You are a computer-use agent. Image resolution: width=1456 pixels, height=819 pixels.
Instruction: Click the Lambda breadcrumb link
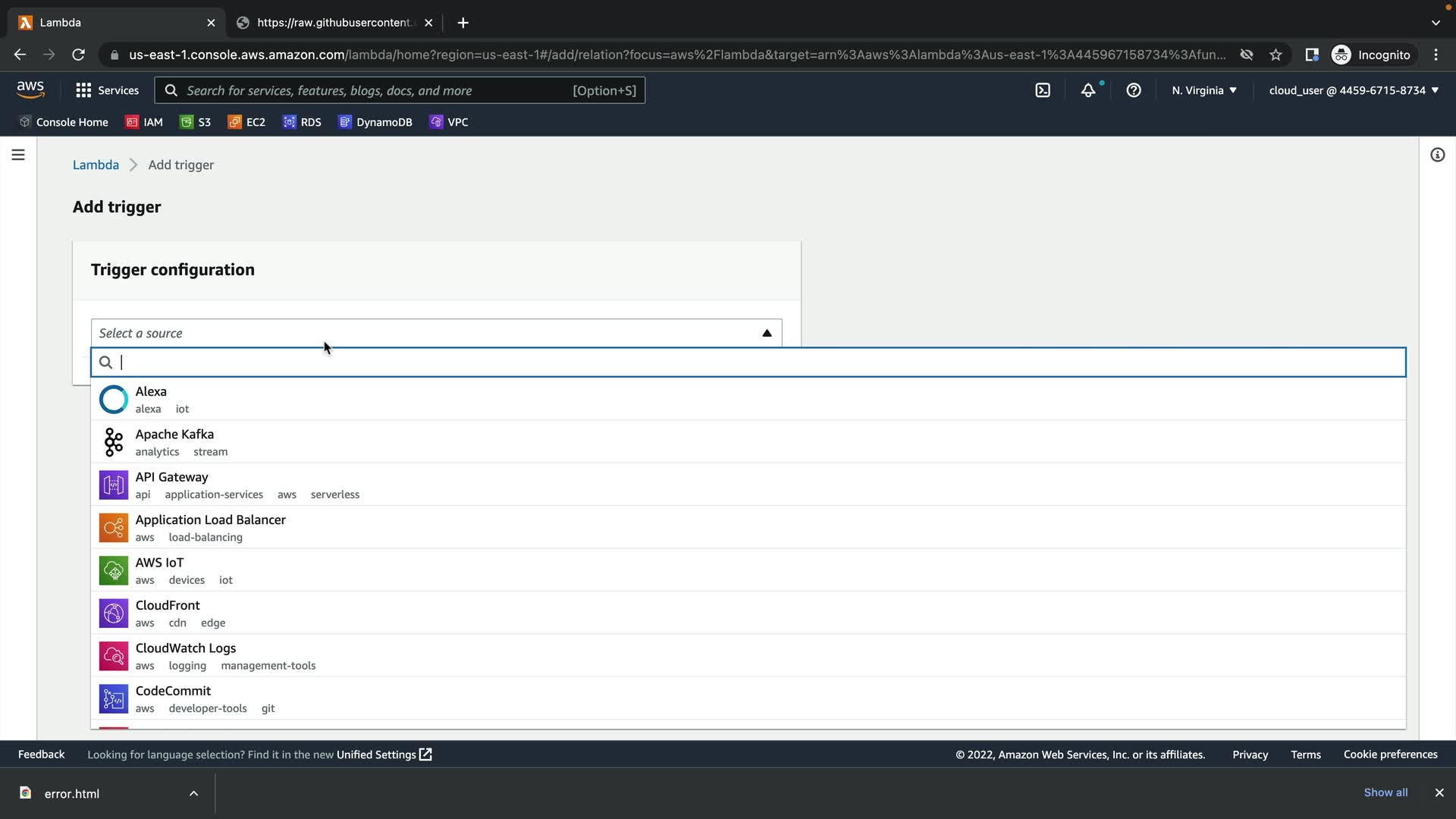click(x=96, y=165)
